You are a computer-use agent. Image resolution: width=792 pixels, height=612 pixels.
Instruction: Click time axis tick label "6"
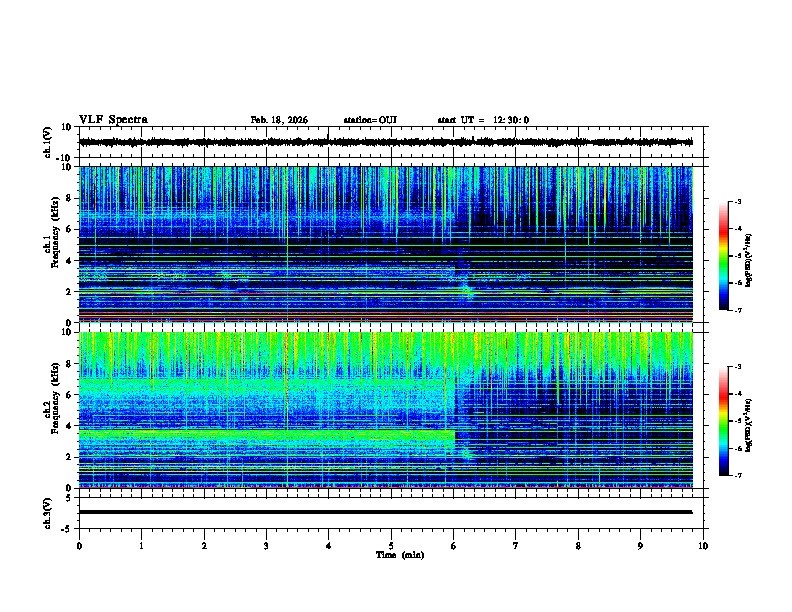tap(453, 546)
